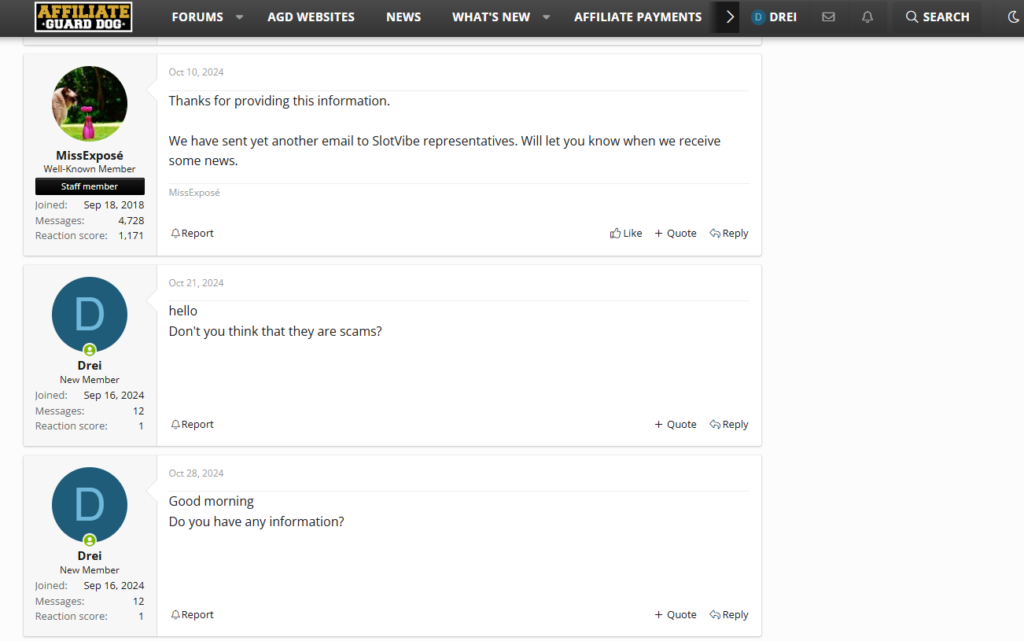The image size is (1024, 641).
Task: Quote the Oct 21 post by Drei
Action: coord(675,424)
